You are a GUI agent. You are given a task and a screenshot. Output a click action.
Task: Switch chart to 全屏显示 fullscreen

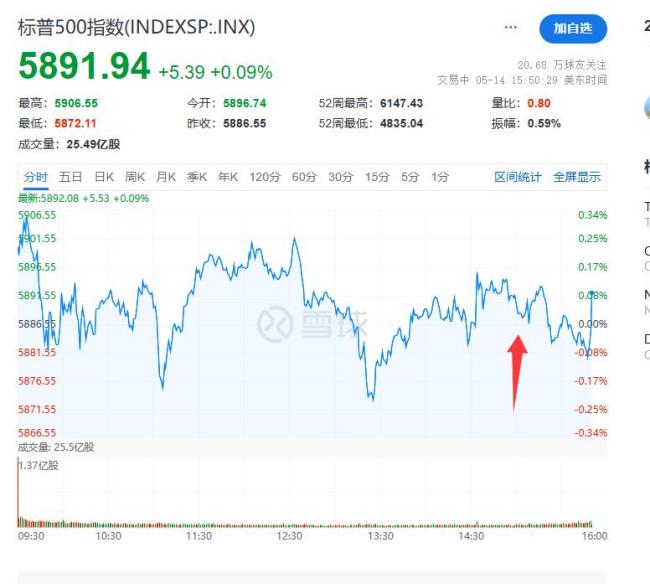pos(577,177)
